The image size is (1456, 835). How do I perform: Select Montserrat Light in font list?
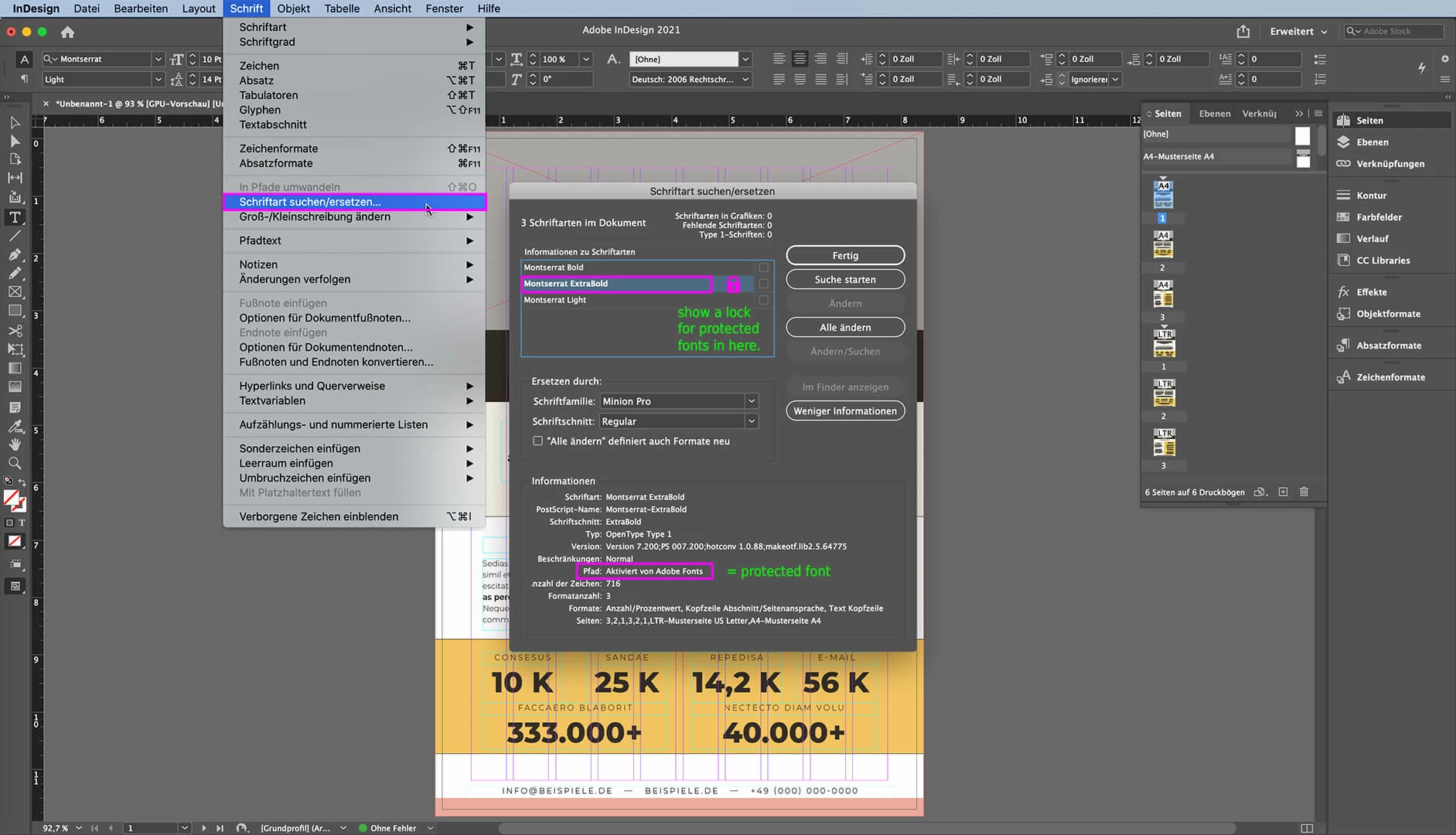[x=637, y=300]
